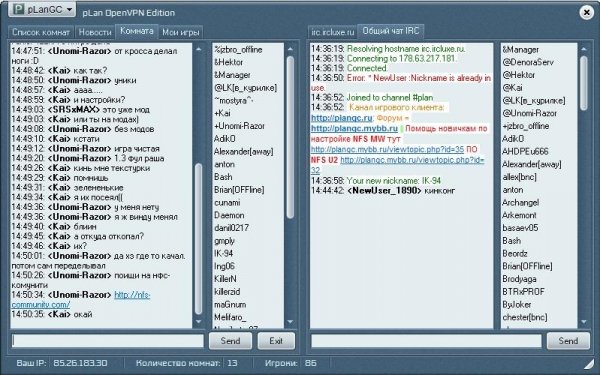Click the room user list scrollbar thumb
Viewport: 600px width, 375px height.
coord(290,137)
